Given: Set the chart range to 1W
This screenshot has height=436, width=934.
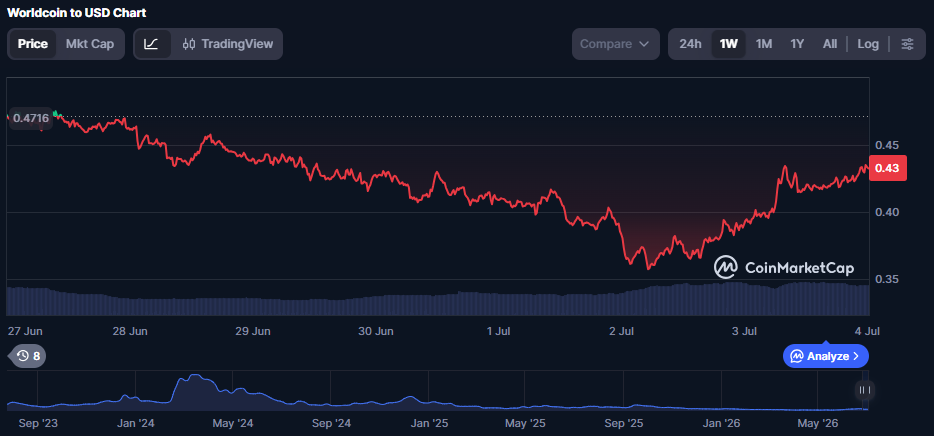Looking at the screenshot, I should click(728, 44).
